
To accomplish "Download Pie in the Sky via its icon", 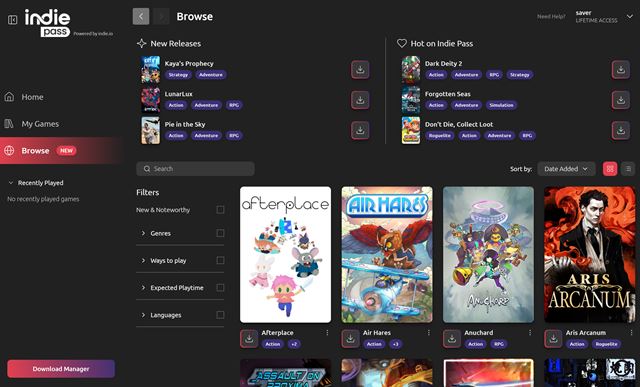I will point(360,130).
